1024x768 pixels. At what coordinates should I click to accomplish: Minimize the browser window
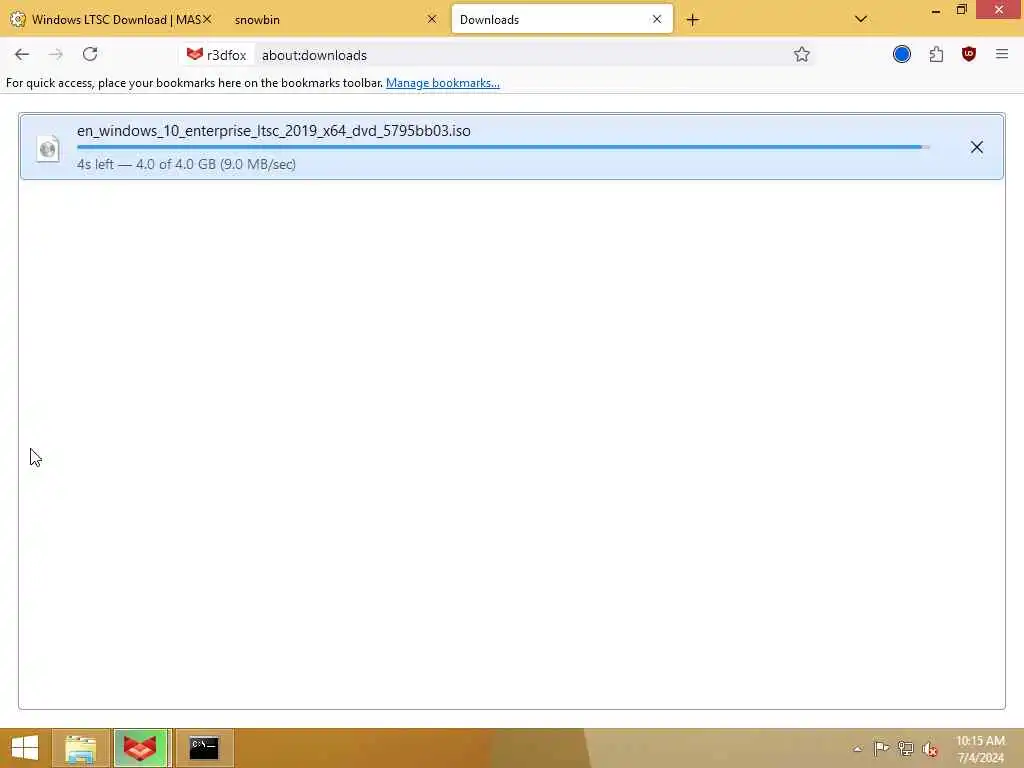click(x=936, y=10)
